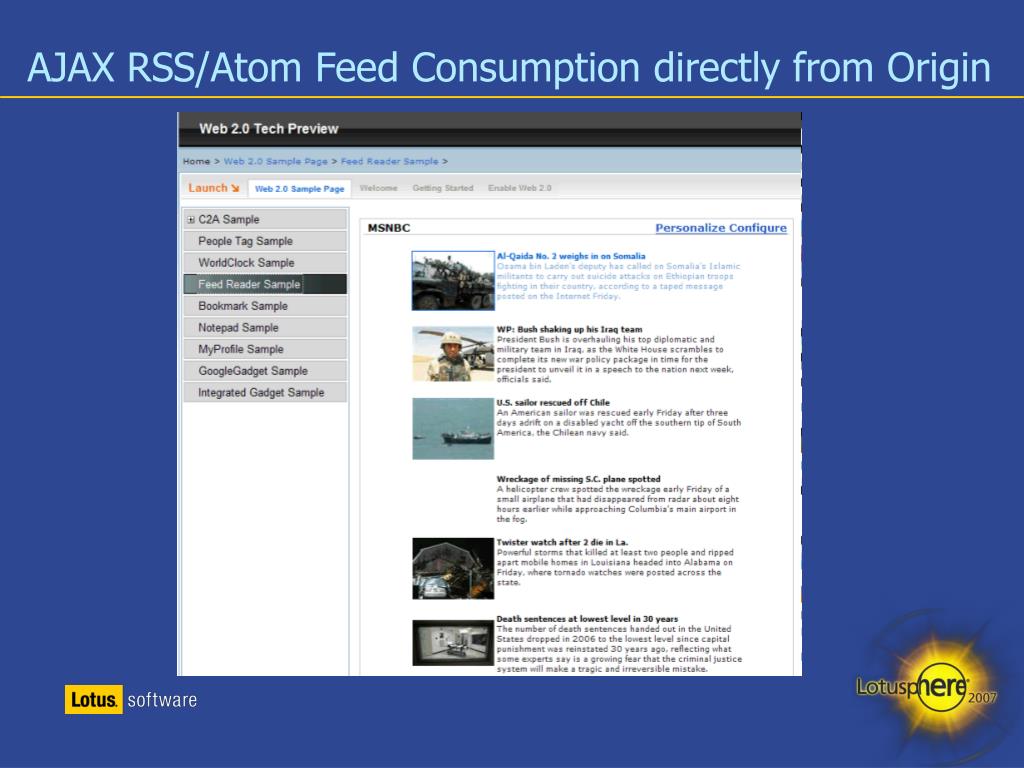The width and height of the screenshot is (1024, 768).
Task: Click the MSNBC feed title
Action: [389, 228]
